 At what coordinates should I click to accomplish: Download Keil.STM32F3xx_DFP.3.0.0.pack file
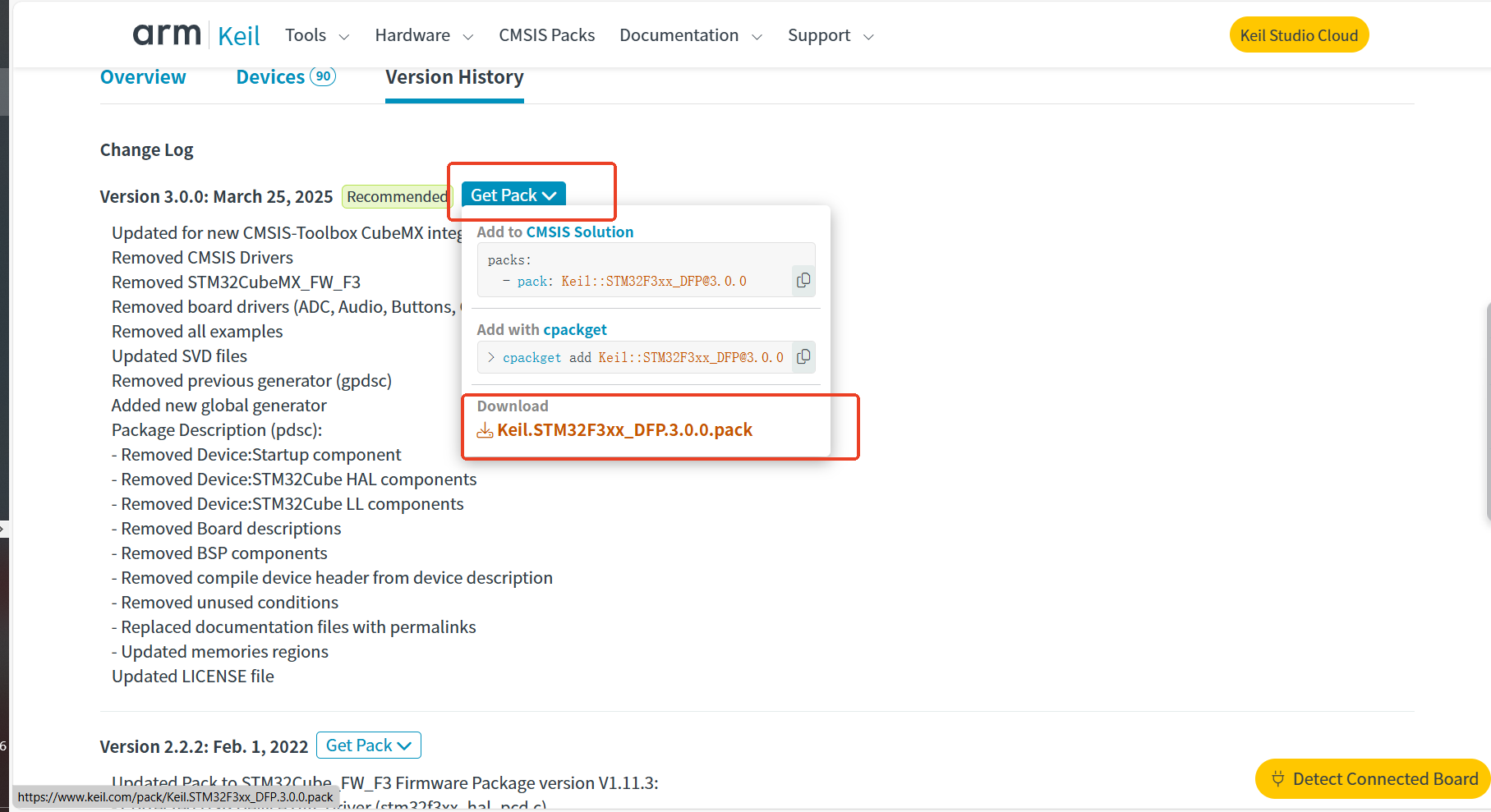click(624, 429)
